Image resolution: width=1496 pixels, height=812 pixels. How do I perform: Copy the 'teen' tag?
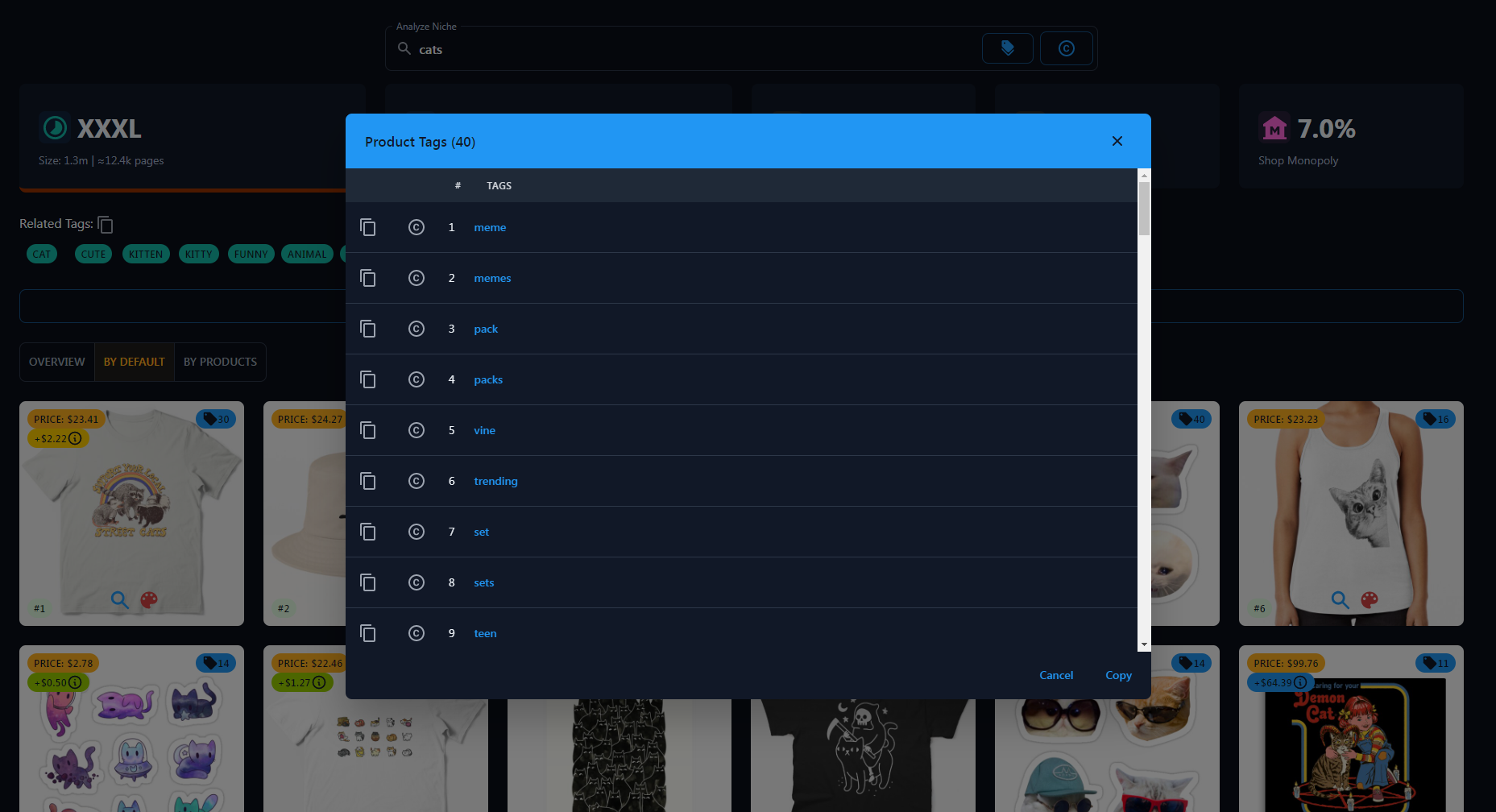pyautogui.click(x=368, y=633)
